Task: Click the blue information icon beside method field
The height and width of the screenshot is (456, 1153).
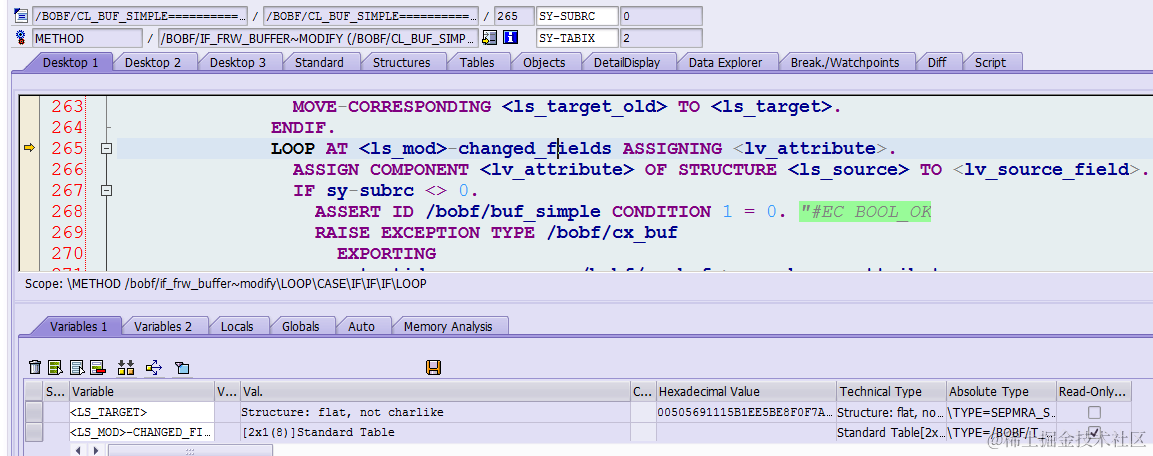Action: (x=510, y=38)
